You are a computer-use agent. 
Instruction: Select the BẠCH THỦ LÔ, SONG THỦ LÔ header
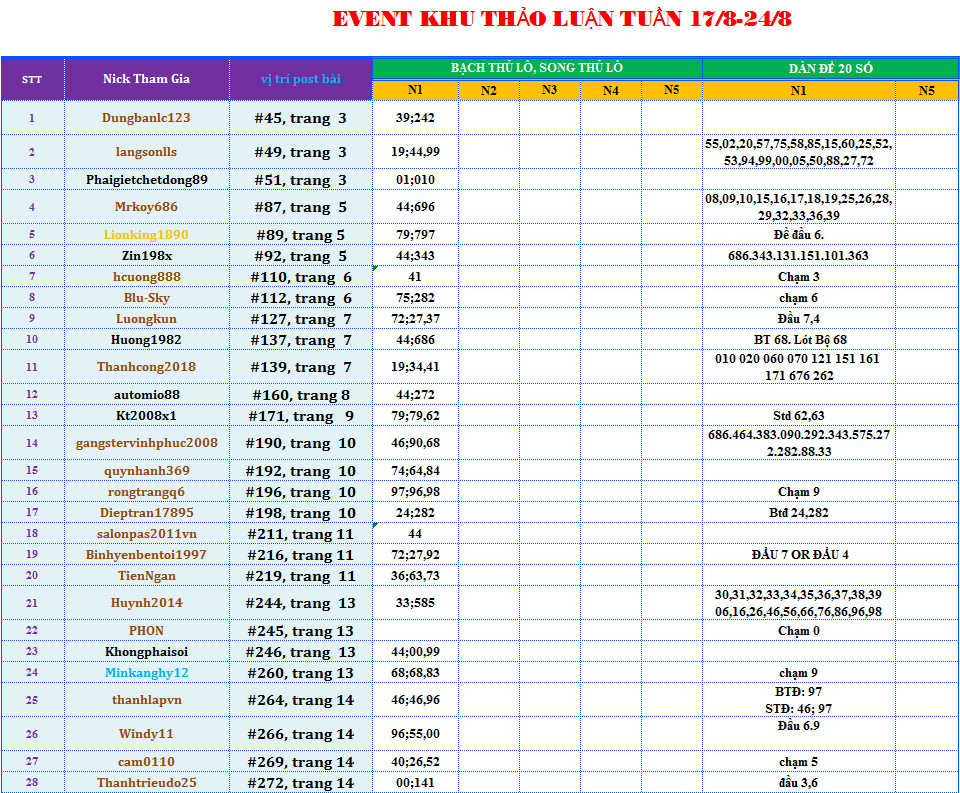tap(537, 68)
